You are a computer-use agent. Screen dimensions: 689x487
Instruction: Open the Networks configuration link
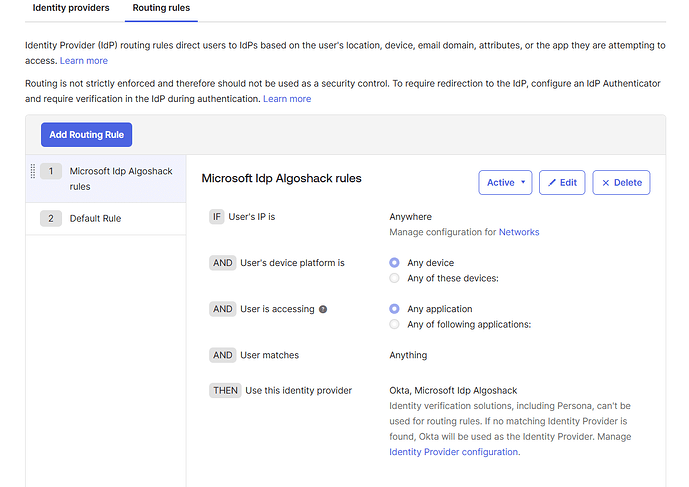click(x=519, y=232)
